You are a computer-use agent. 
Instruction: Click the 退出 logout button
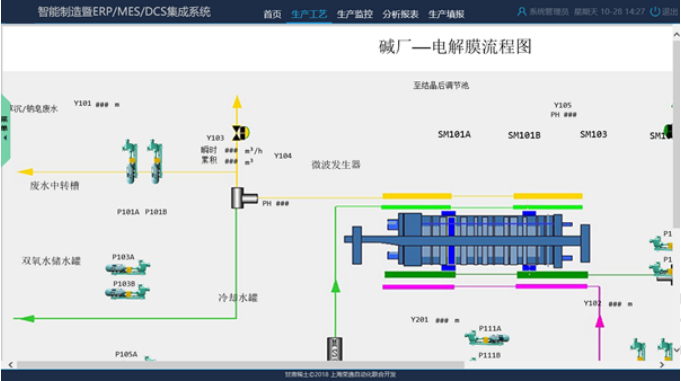pos(670,12)
